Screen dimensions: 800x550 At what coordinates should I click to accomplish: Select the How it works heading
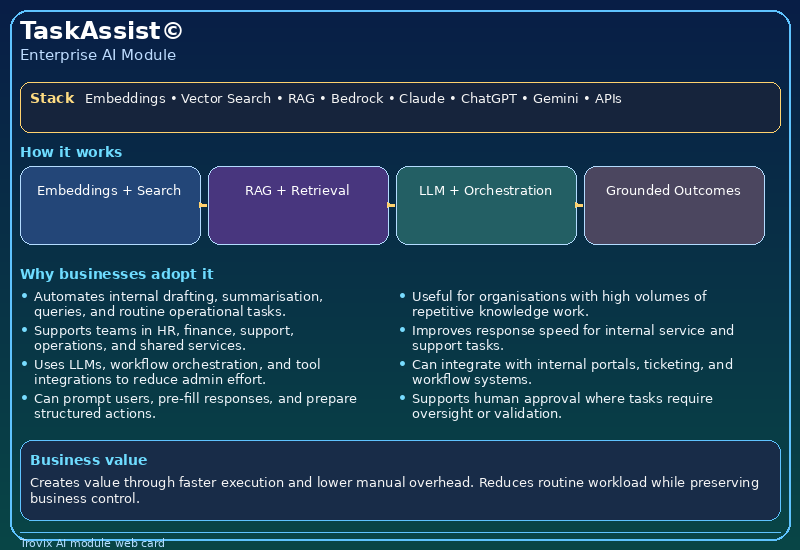click(x=71, y=152)
